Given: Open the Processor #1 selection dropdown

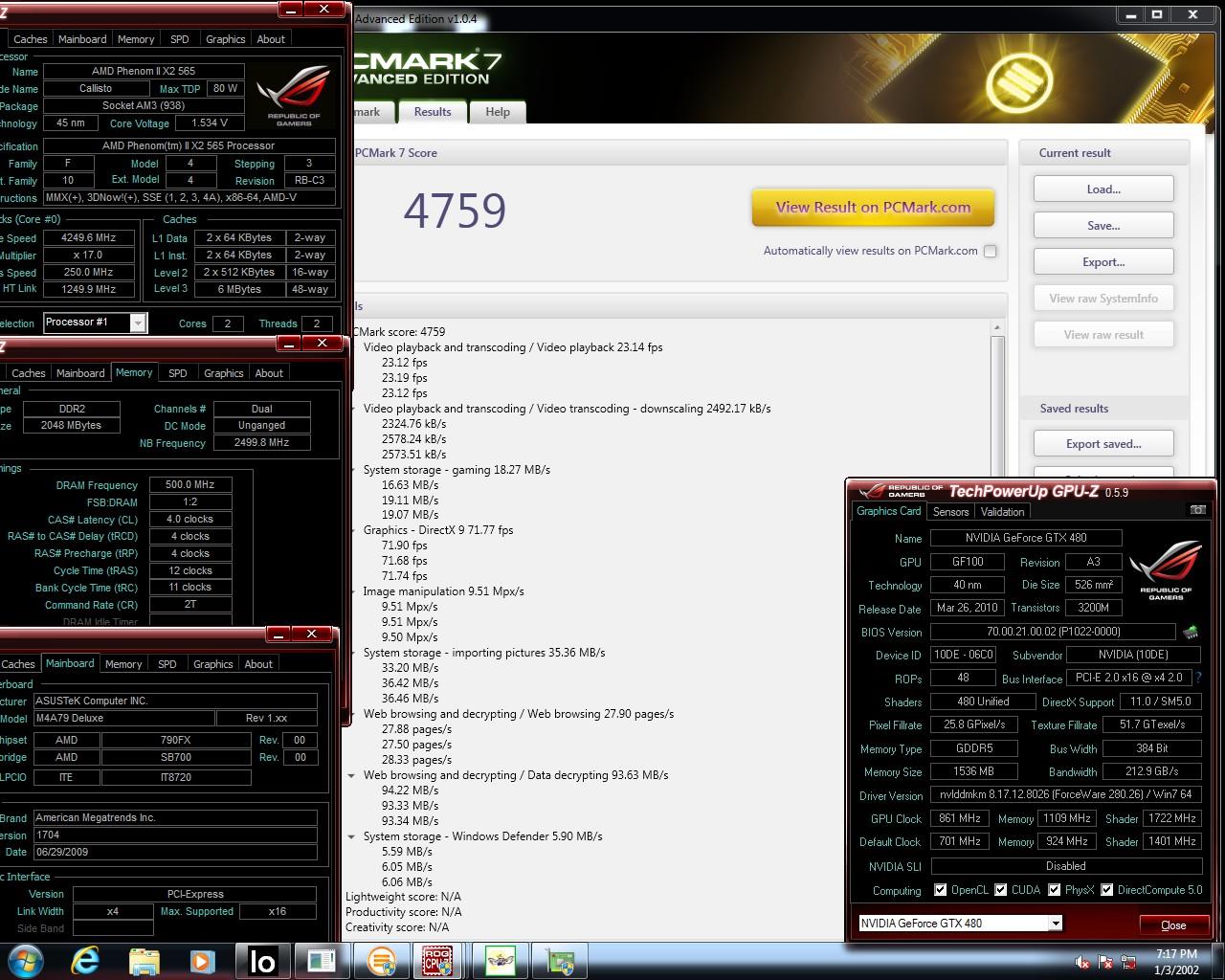Looking at the screenshot, I should tap(95, 323).
